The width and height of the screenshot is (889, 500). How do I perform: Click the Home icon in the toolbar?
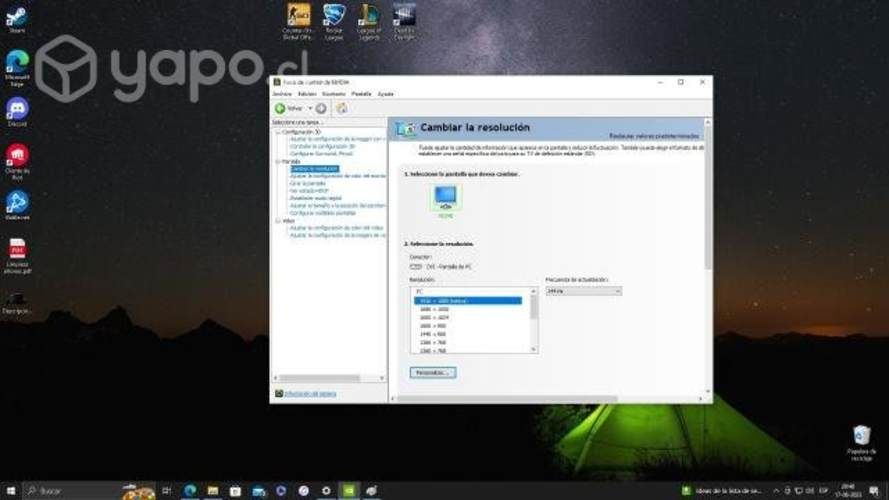pyautogui.click(x=341, y=108)
